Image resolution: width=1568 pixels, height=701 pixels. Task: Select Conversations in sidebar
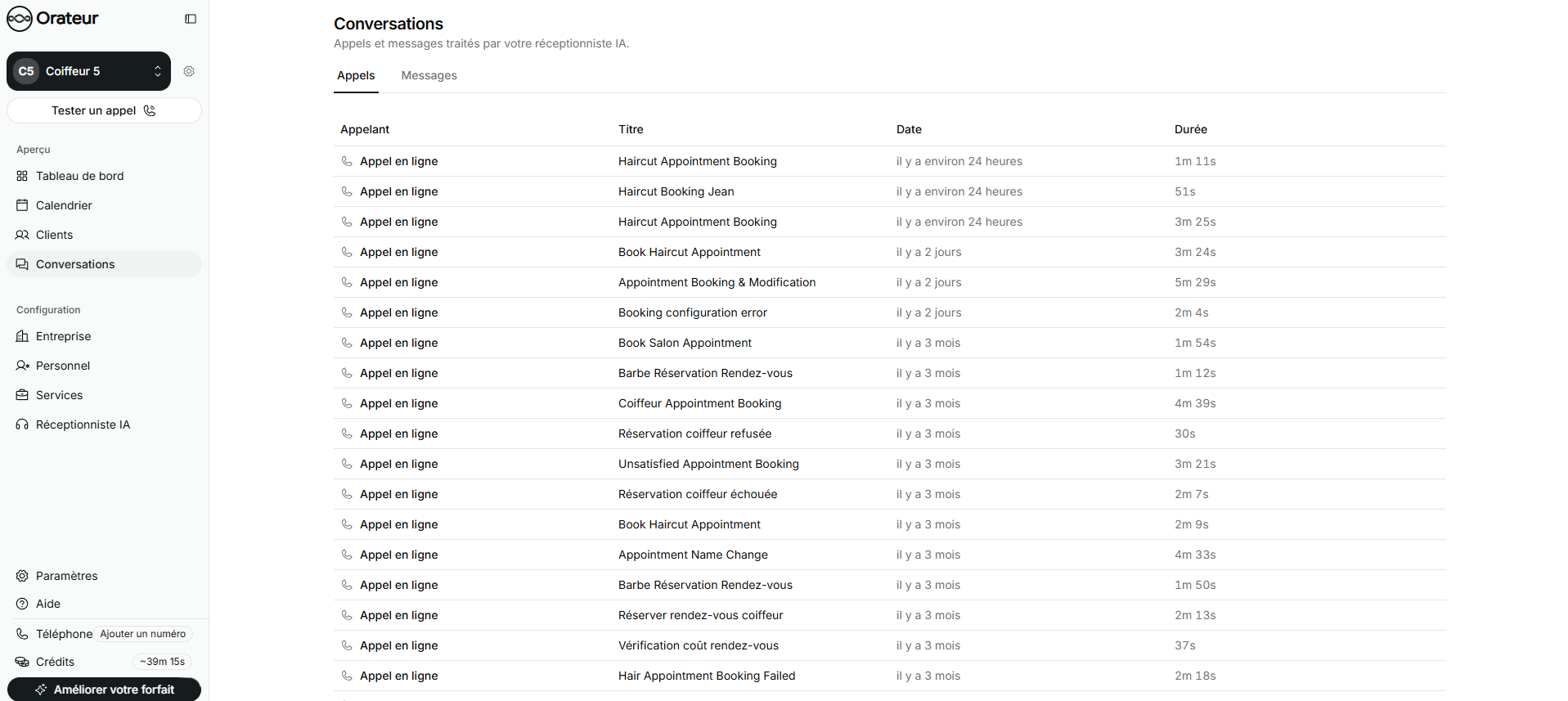click(x=104, y=264)
